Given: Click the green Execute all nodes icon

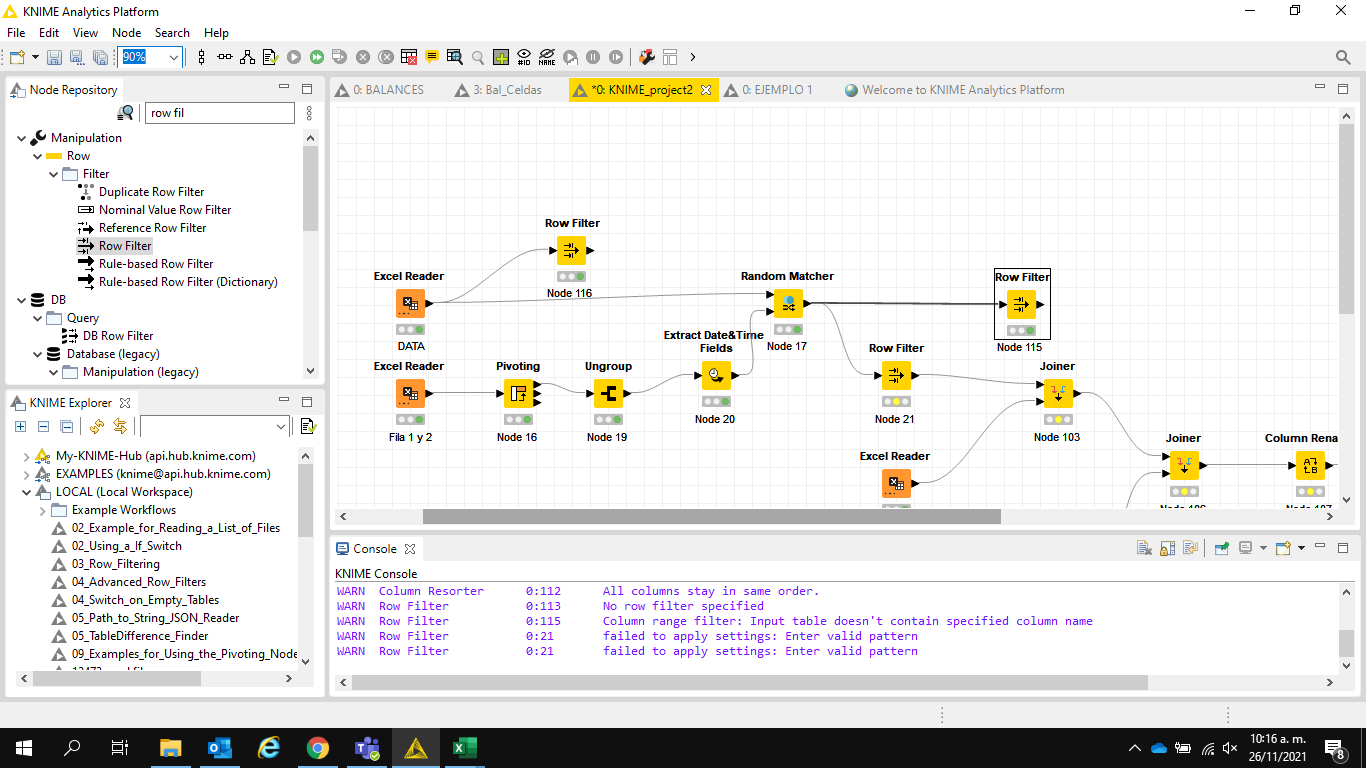Looking at the screenshot, I should coord(316,57).
